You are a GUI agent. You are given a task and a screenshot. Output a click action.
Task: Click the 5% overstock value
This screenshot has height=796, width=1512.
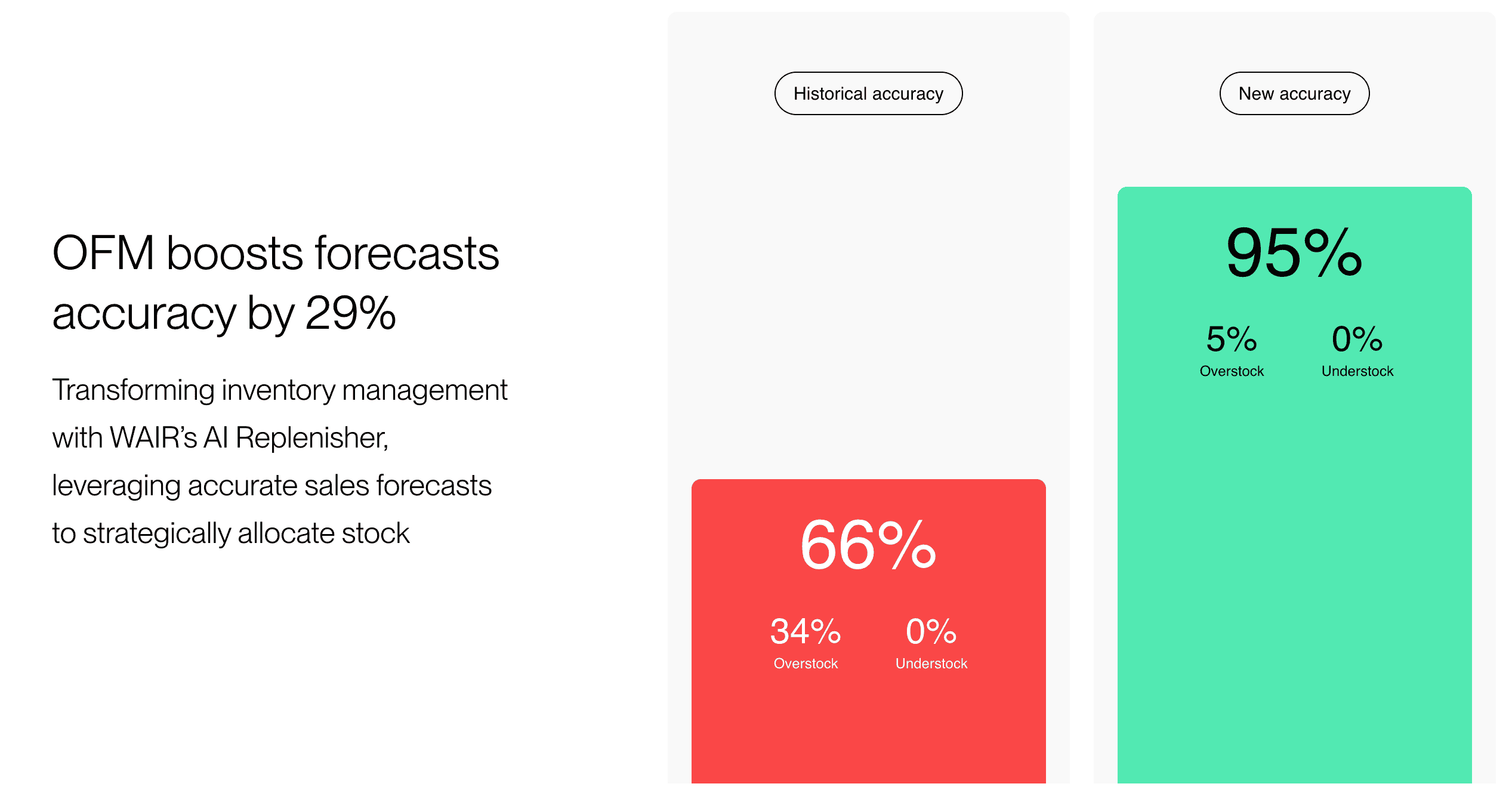[x=1232, y=339]
